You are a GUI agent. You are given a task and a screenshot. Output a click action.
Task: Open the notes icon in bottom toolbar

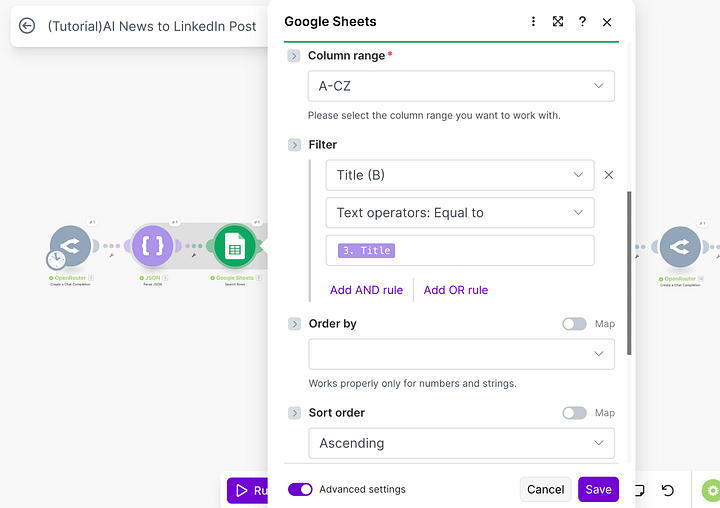click(x=640, y=491)
